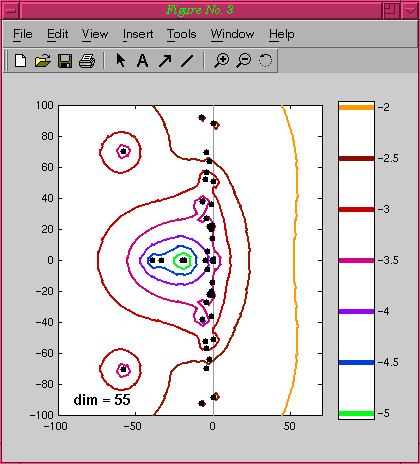The height and width of the screenshot is (464, 420).
Task: Open the Tools dropdown menu
Action: 182,34
